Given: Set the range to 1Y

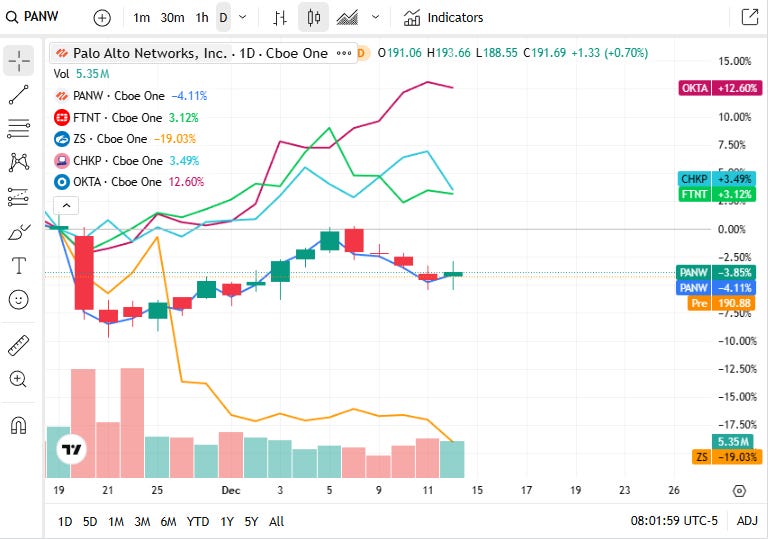Looking at the screenshot, I should point(227,521).
